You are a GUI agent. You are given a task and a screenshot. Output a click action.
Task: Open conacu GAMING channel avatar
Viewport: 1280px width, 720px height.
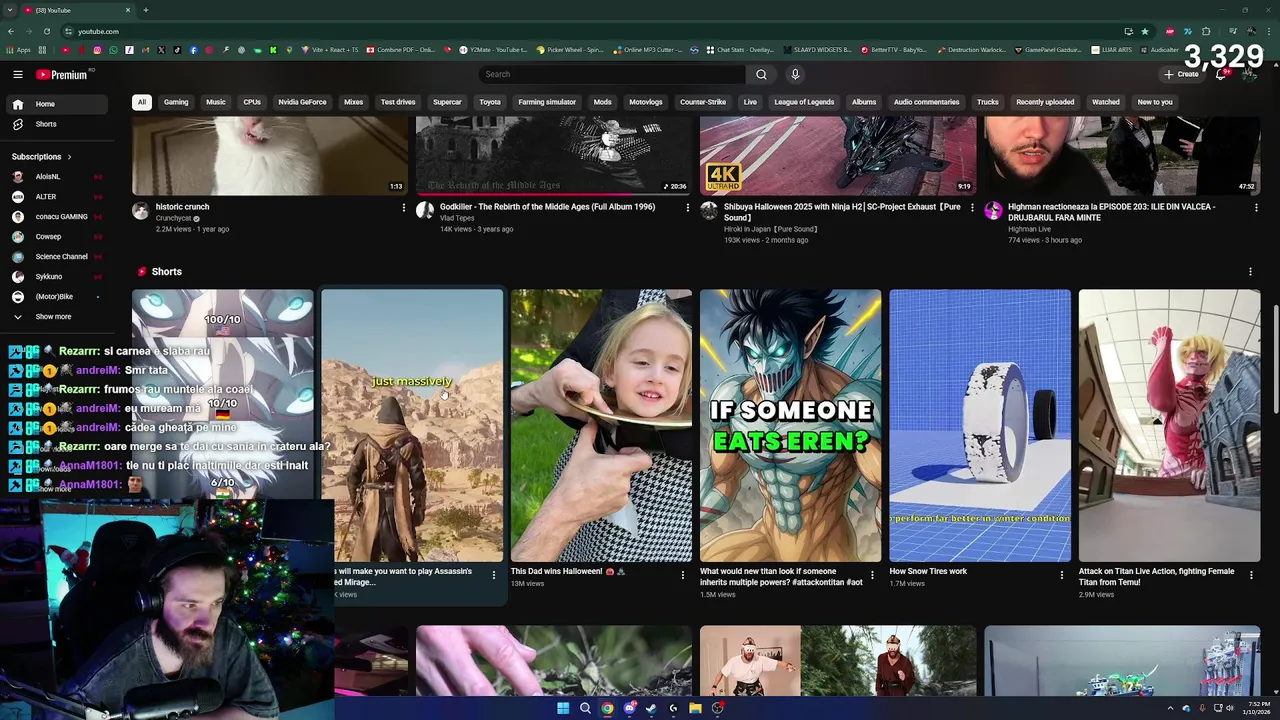(18, 217)
